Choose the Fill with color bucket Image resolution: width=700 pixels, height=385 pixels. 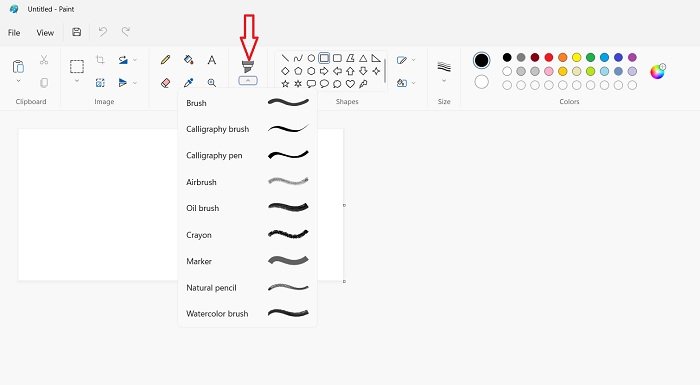pos(188,59)
